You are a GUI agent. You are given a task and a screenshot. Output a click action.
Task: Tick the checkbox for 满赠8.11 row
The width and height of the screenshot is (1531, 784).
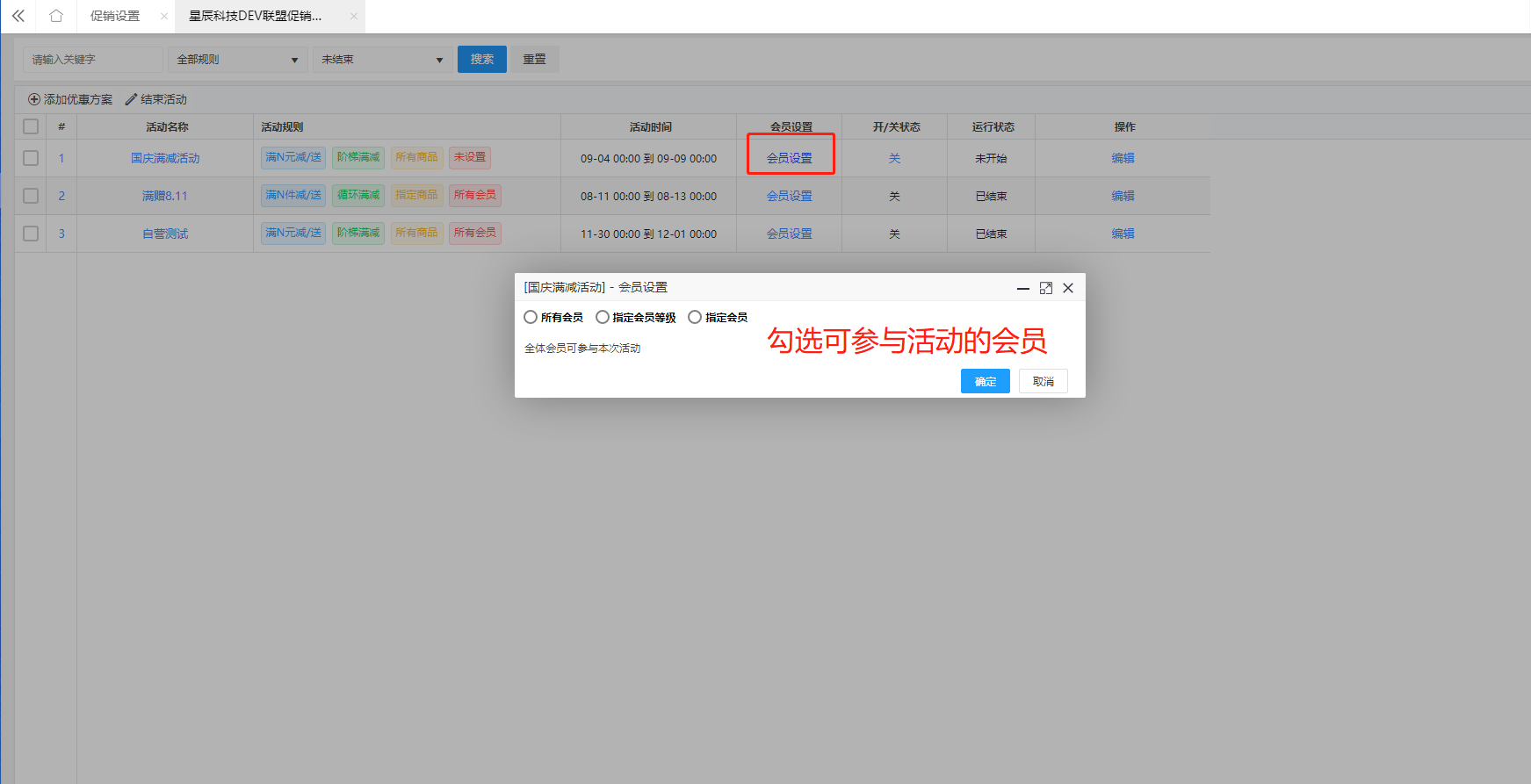point(31,196)
